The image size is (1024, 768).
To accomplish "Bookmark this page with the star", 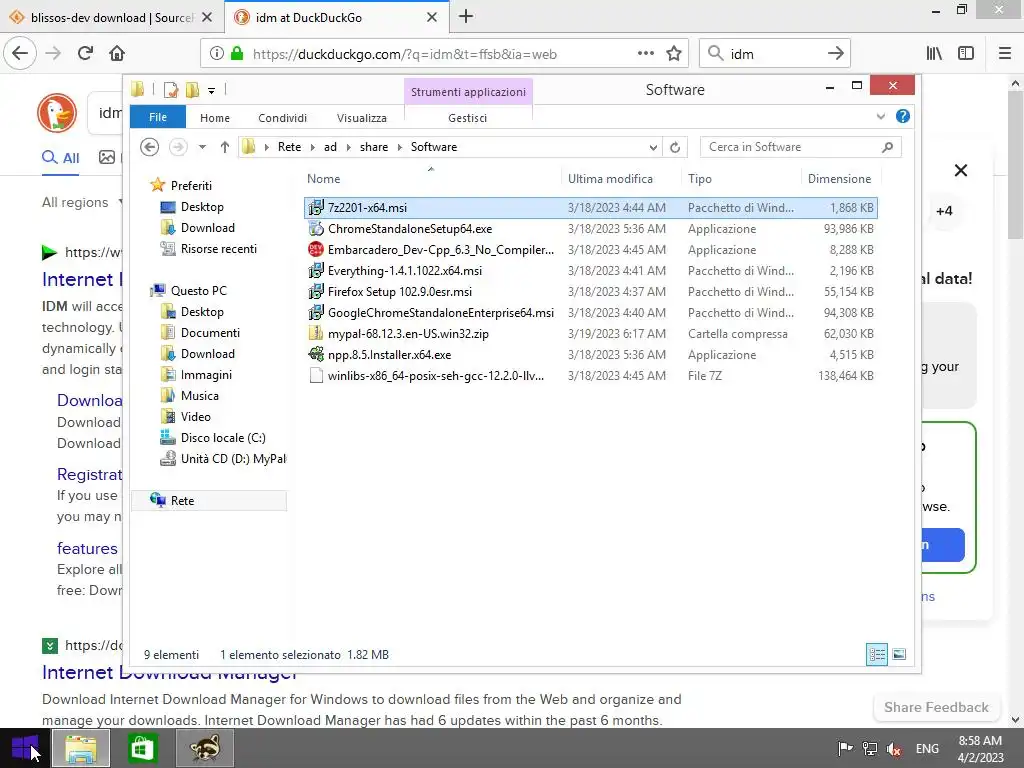I will [x=674, y=54].
